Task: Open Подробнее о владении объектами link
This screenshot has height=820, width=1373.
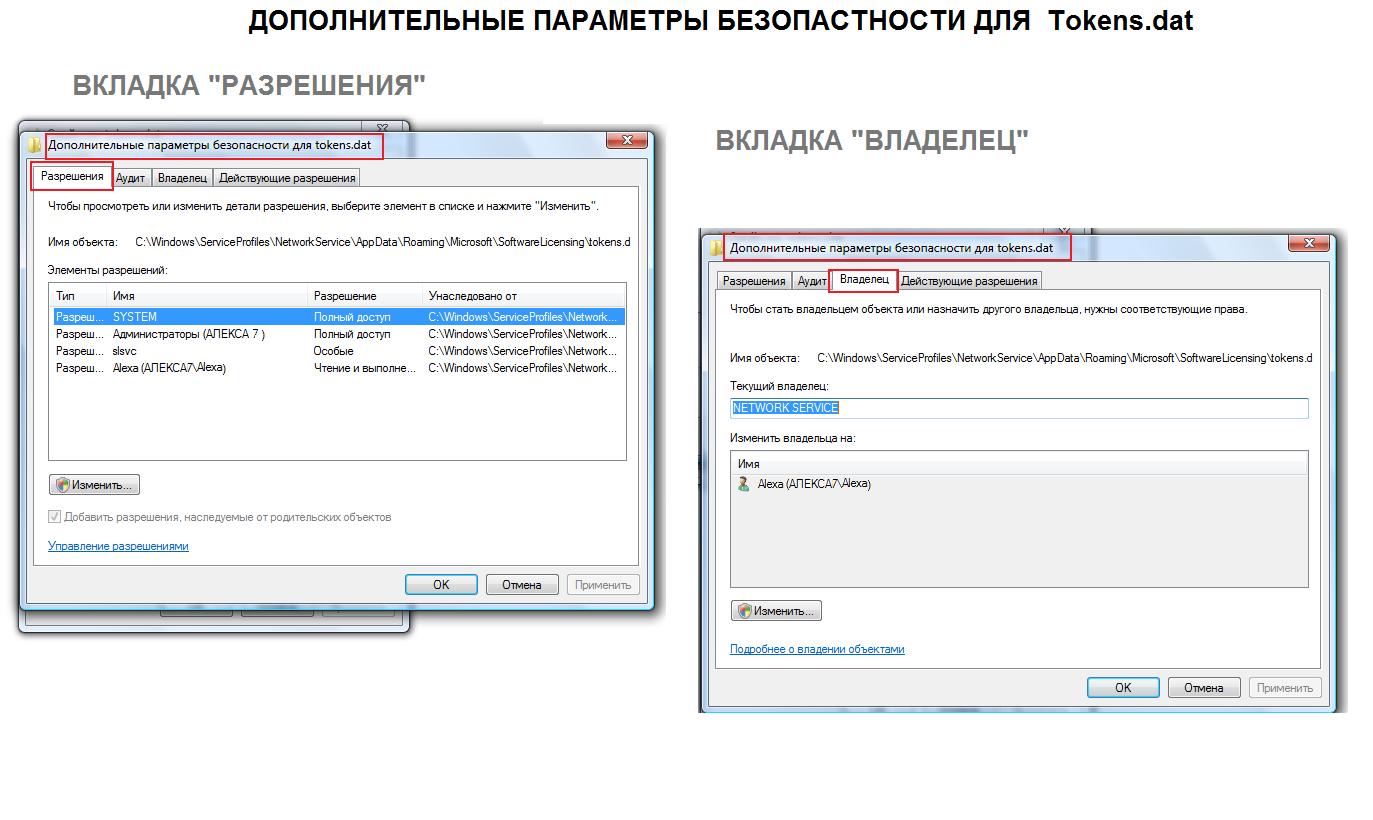Action: point(817,649)
